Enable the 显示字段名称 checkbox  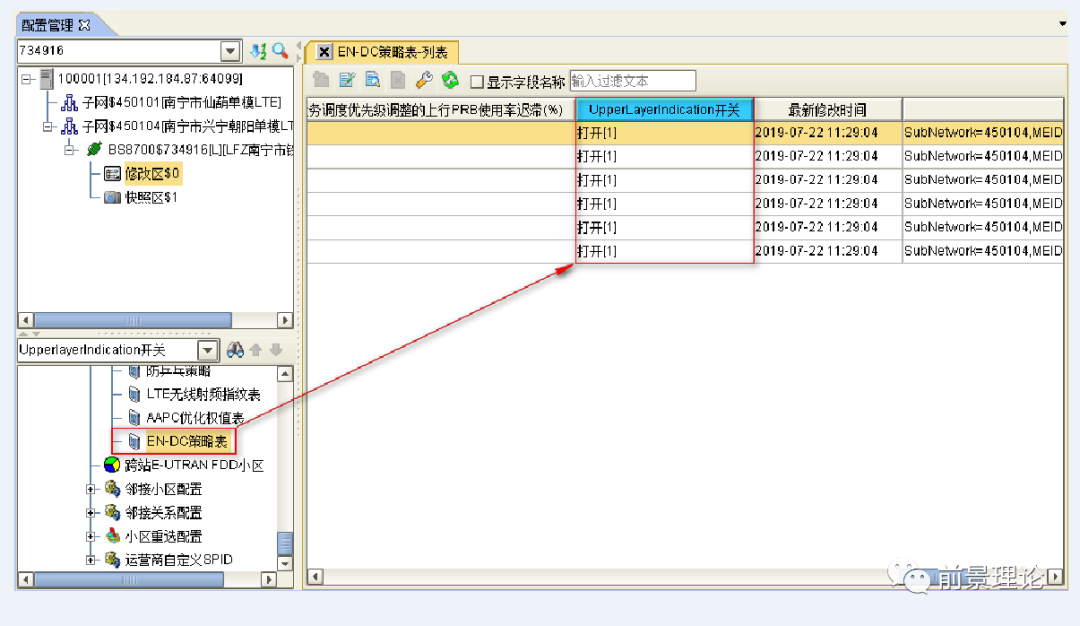477,82
